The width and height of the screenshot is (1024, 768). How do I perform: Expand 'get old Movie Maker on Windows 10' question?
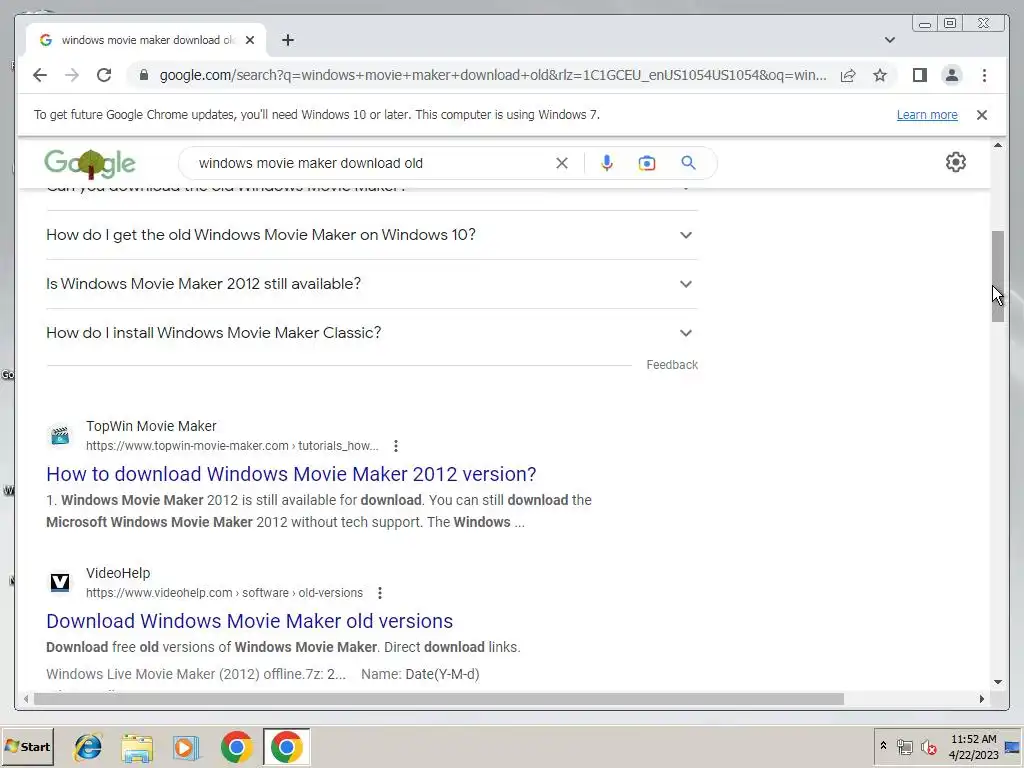[372, 235]
